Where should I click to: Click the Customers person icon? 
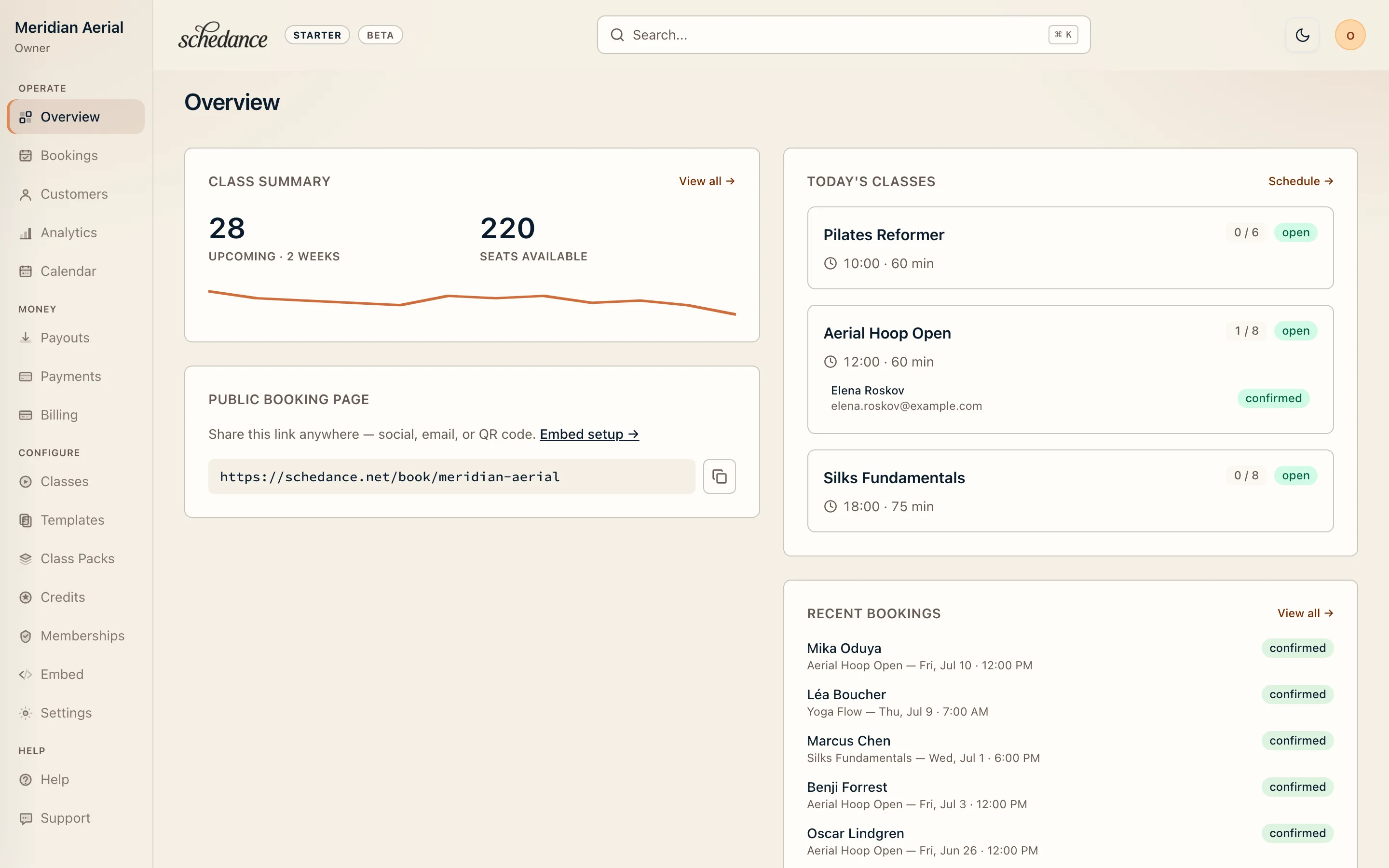point(25,194)
